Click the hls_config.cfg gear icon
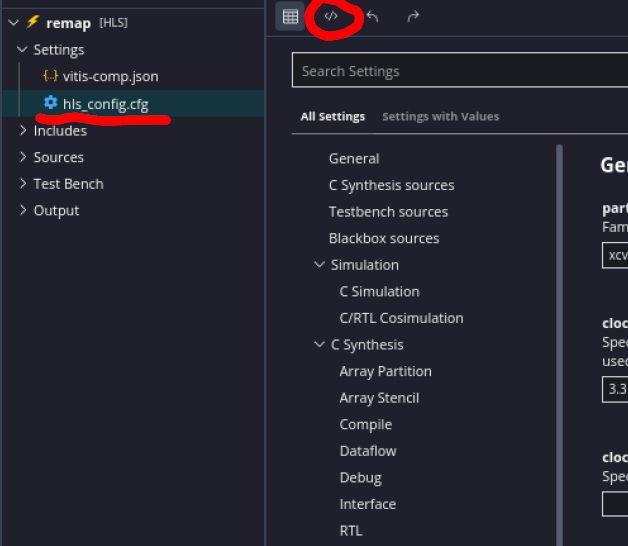 50,103
